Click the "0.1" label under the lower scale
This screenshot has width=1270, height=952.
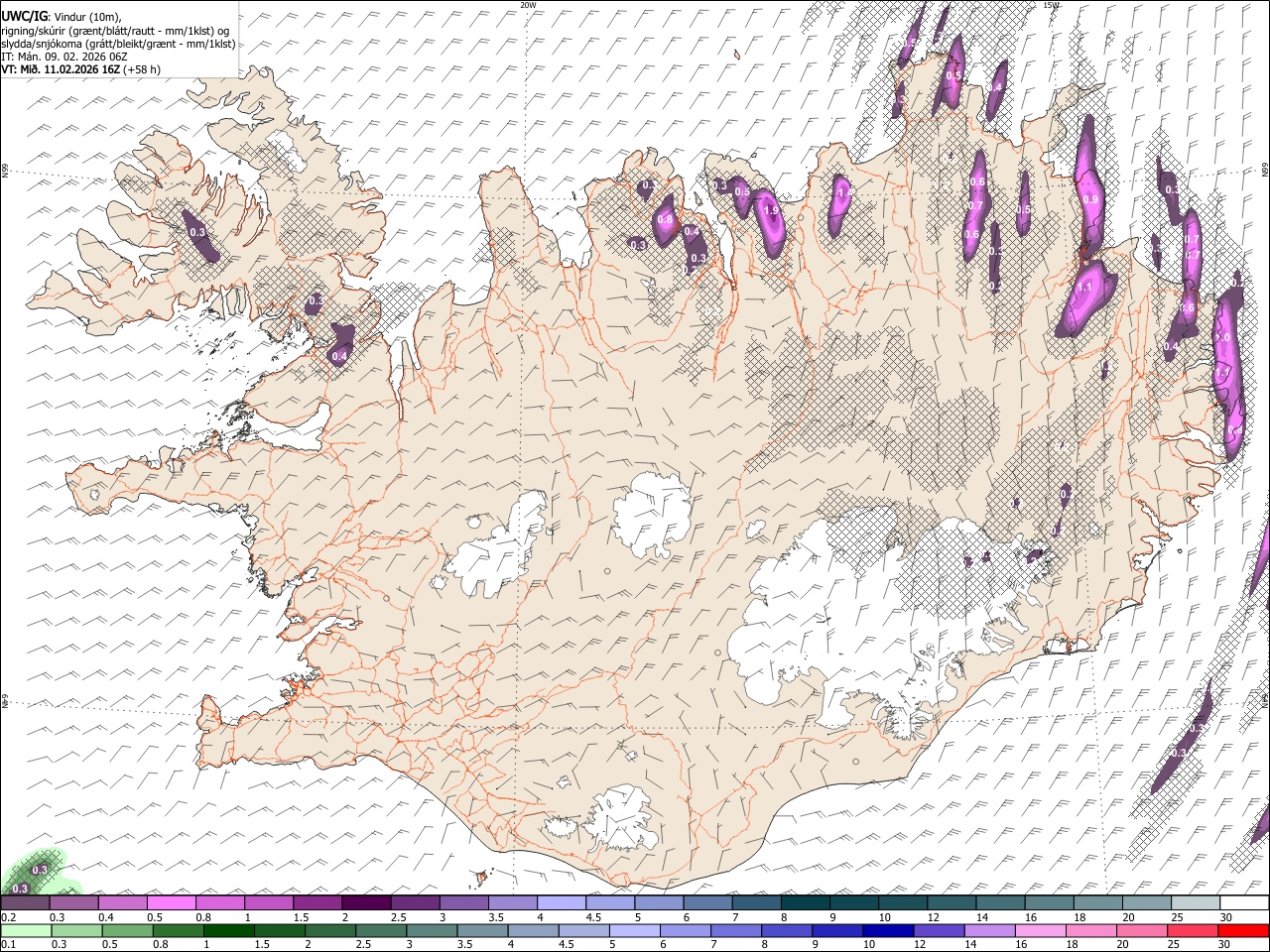point(8,944)
